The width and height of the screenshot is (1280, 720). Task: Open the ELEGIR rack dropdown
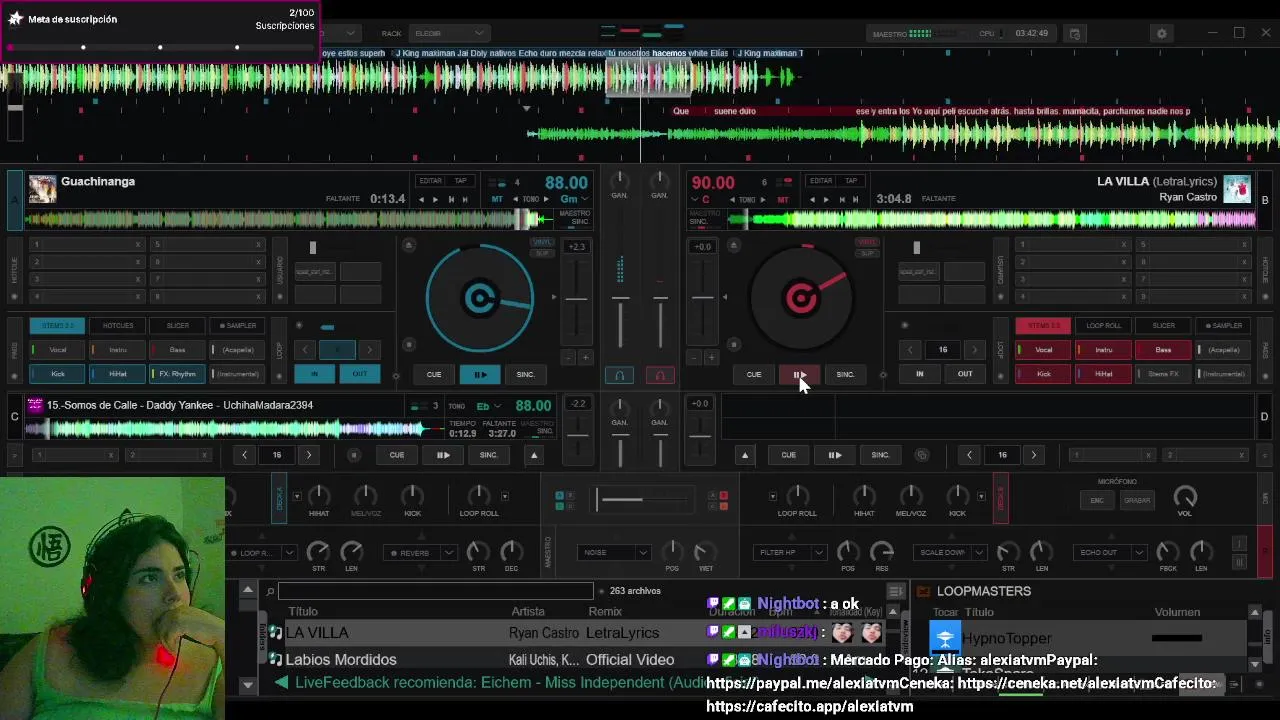[x=449, y=33]
